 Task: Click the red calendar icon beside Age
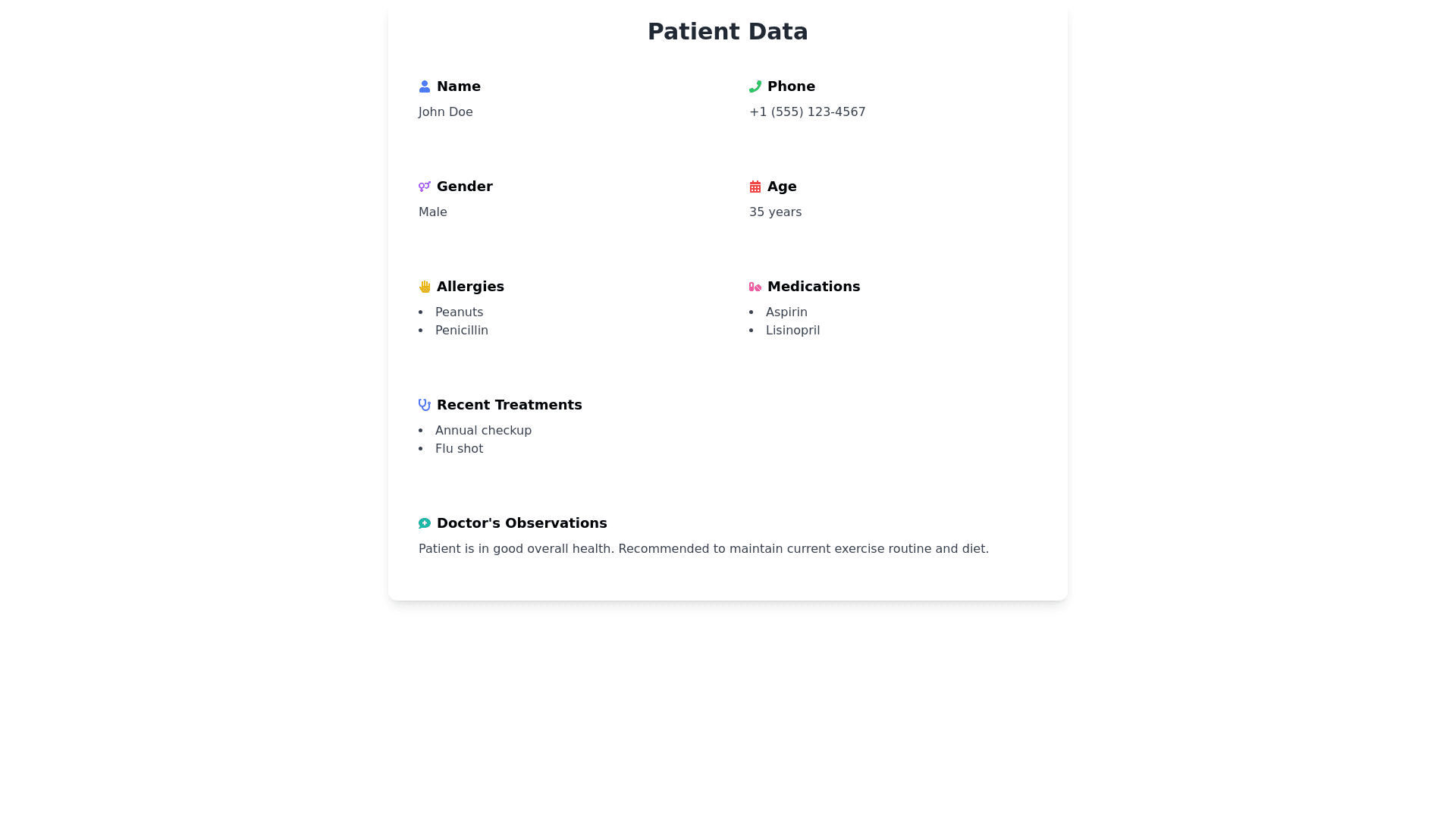click(755, 187)
